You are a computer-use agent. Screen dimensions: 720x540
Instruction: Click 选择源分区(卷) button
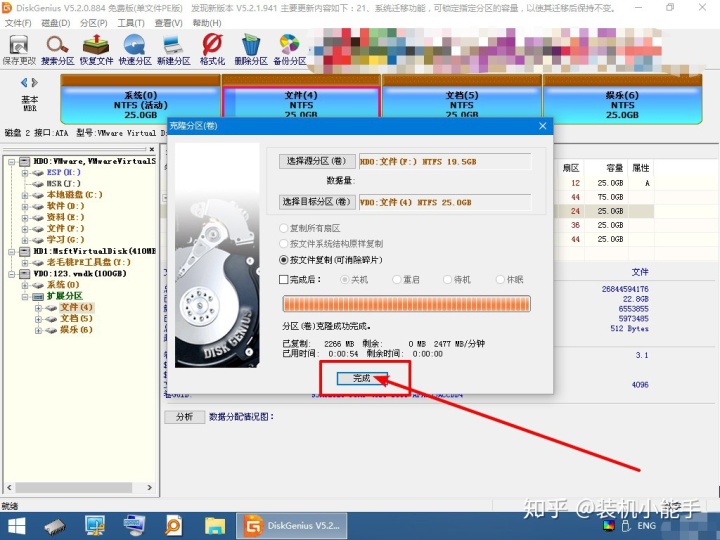[x=317, y=161]
